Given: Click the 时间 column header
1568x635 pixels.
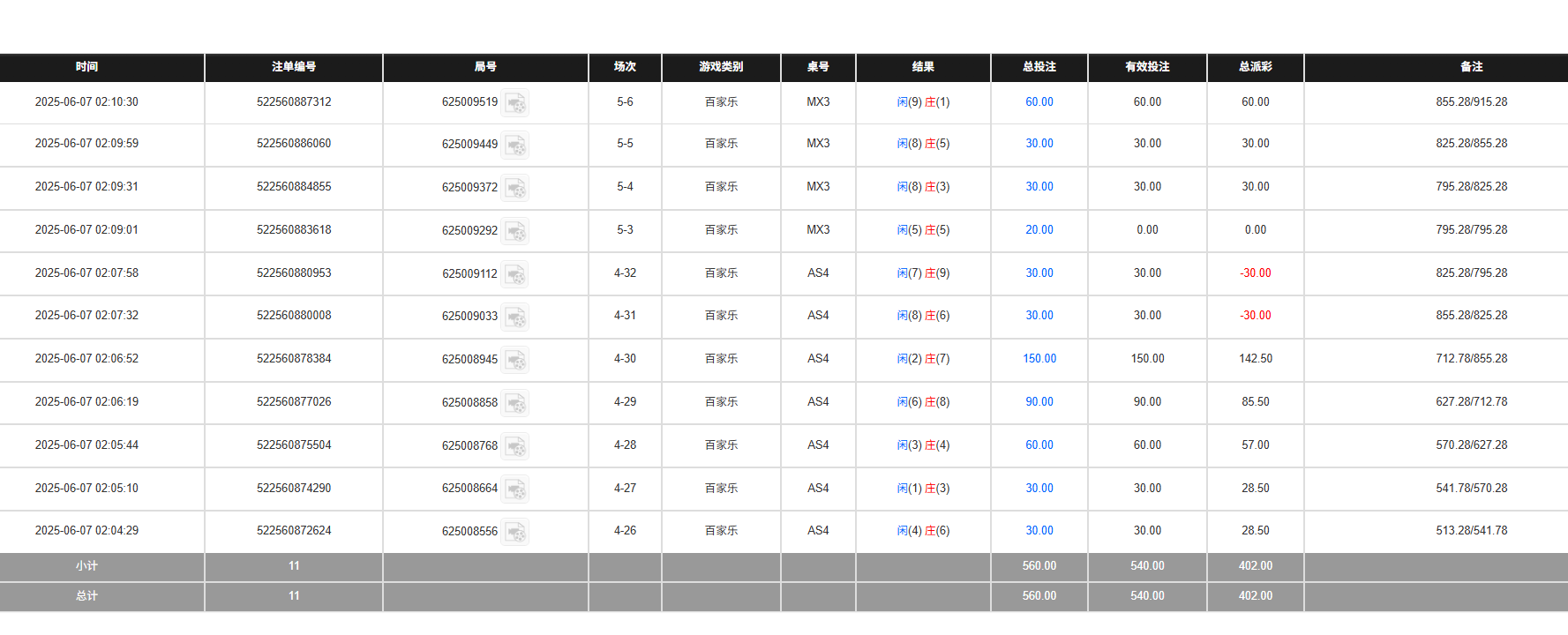Looking at the screenshot, I should pos(86,67).
